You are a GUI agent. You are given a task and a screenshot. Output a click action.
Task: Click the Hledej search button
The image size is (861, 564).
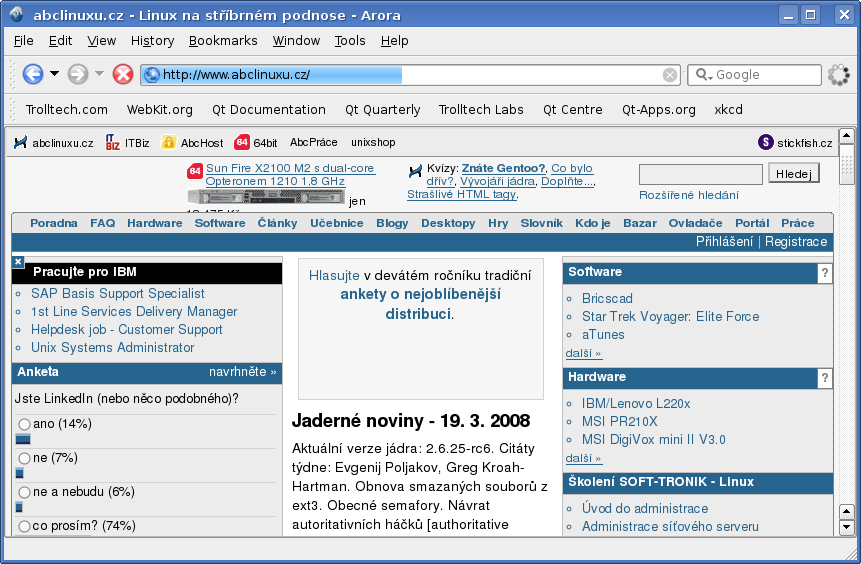point(794,174)
